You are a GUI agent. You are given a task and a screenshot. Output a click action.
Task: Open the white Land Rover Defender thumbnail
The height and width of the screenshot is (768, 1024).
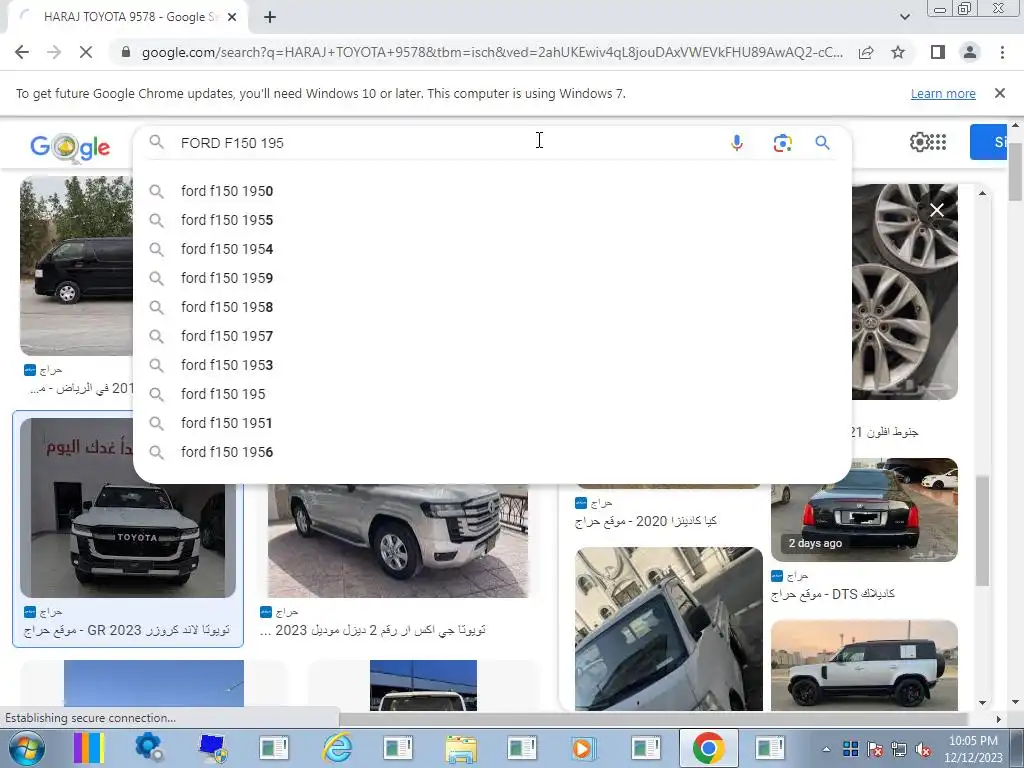point(864,665)
